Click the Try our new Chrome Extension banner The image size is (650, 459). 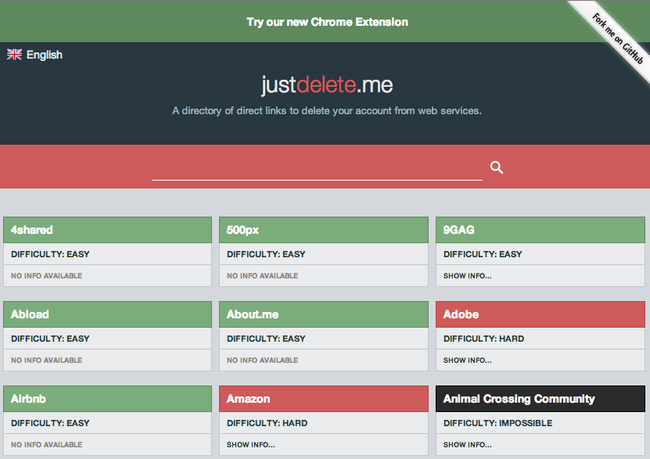tap(327, 21)
